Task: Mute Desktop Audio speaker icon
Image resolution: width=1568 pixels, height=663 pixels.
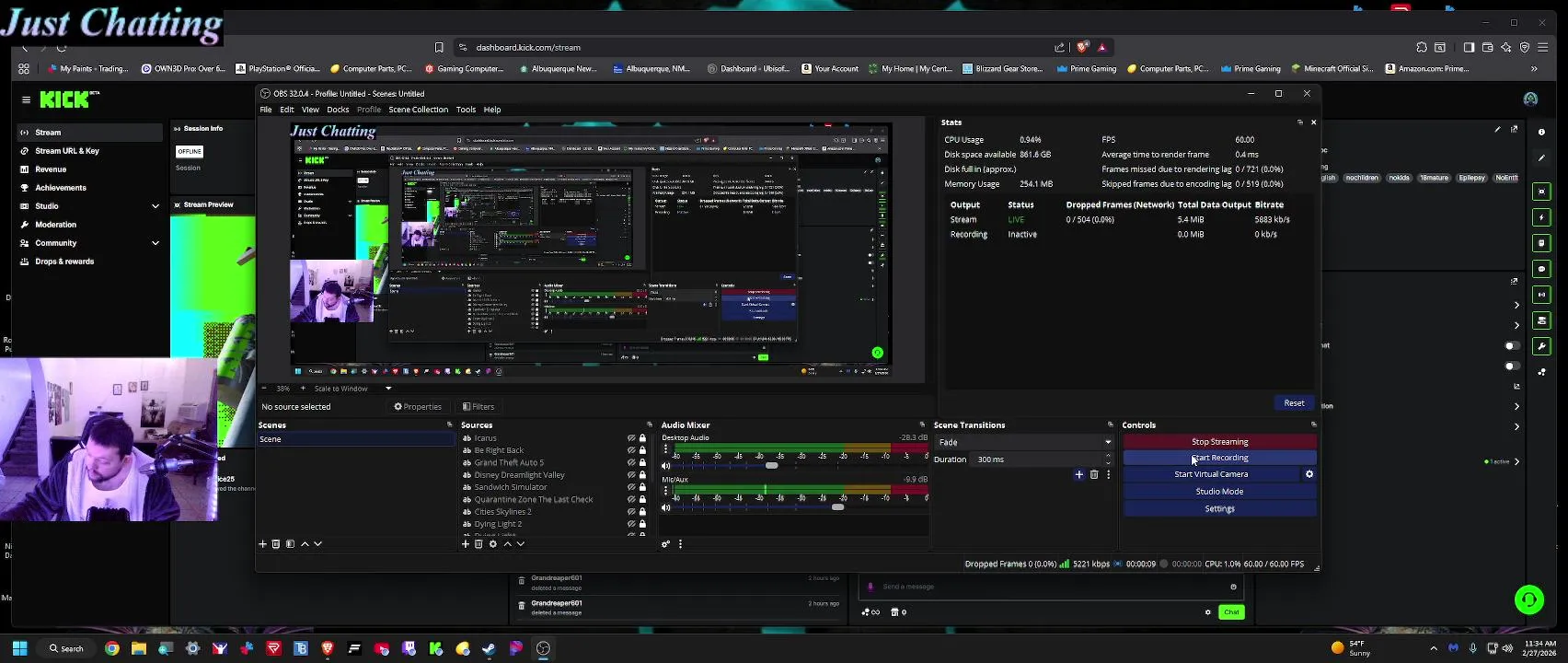Action: click(665, 466)
